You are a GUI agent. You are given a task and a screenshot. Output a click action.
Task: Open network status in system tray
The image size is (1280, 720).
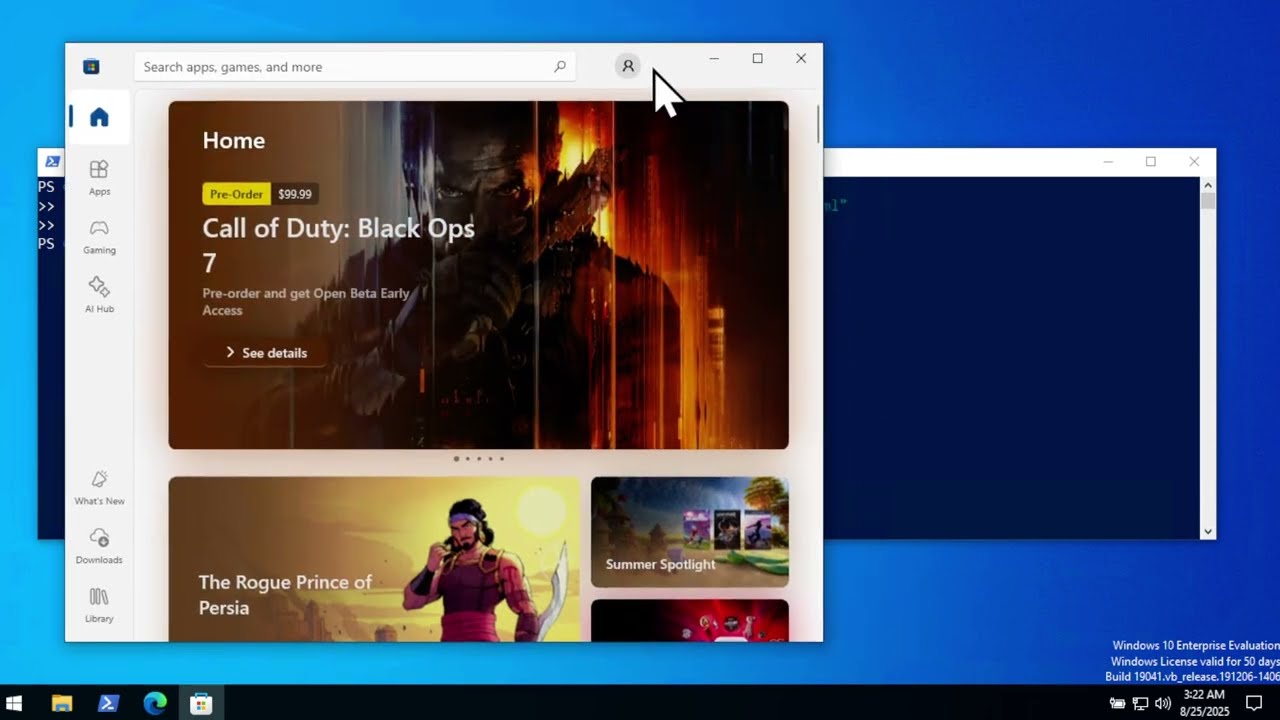(x=1140, y=703)
